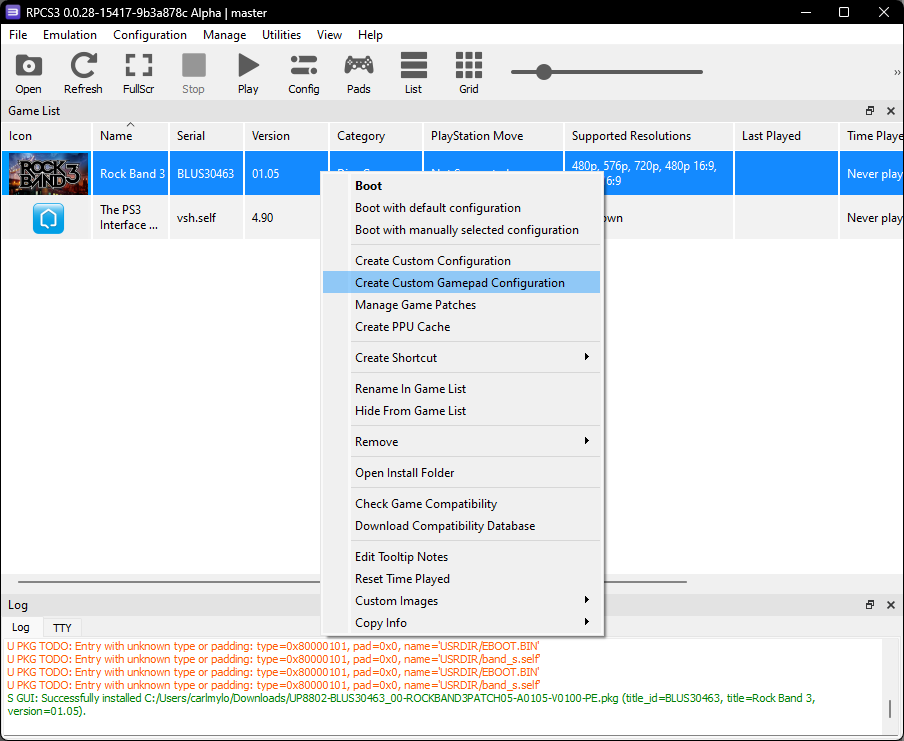Open the Emulation menu

70,35
